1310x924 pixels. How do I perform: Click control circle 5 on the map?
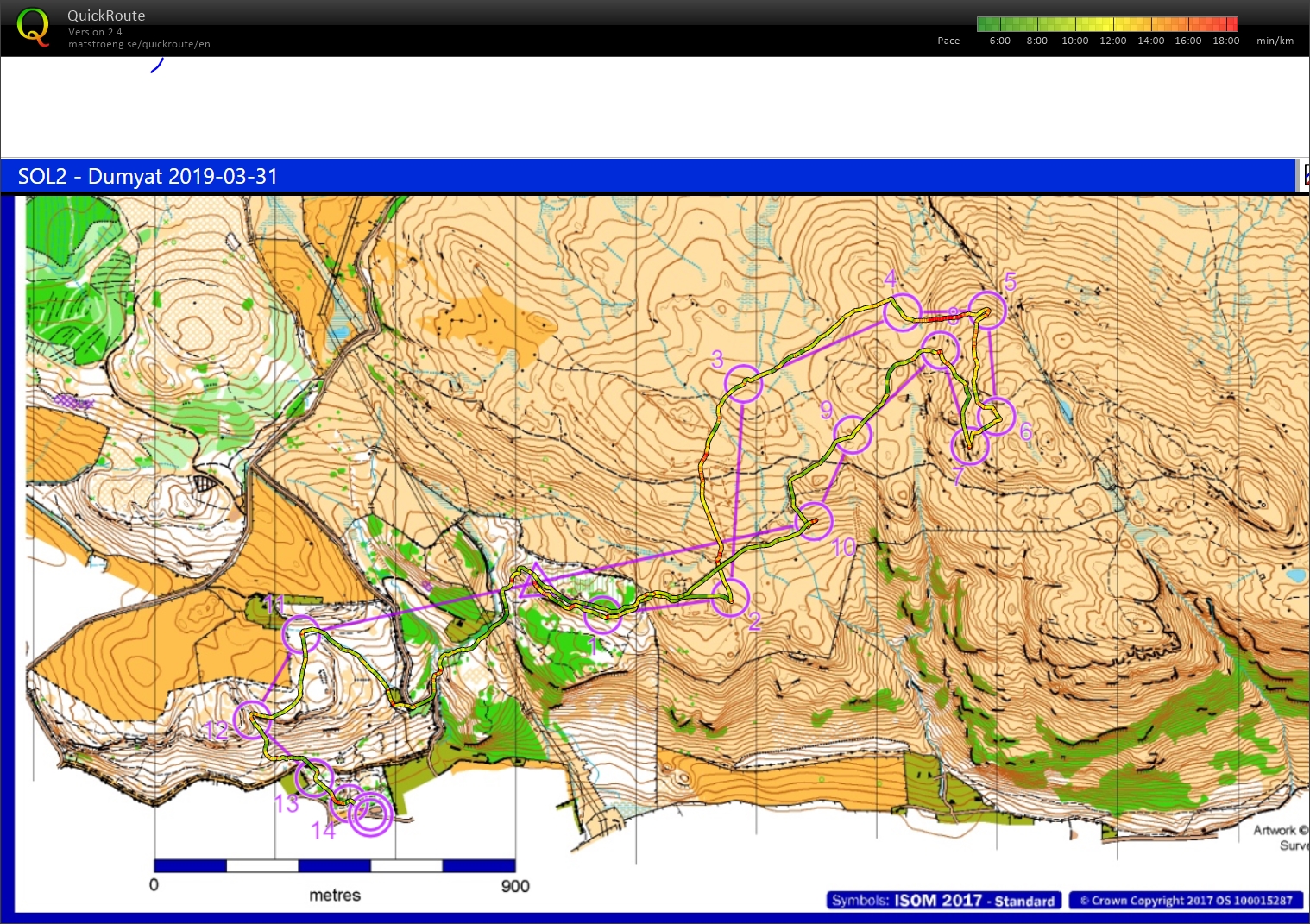(x=987, y=310)
